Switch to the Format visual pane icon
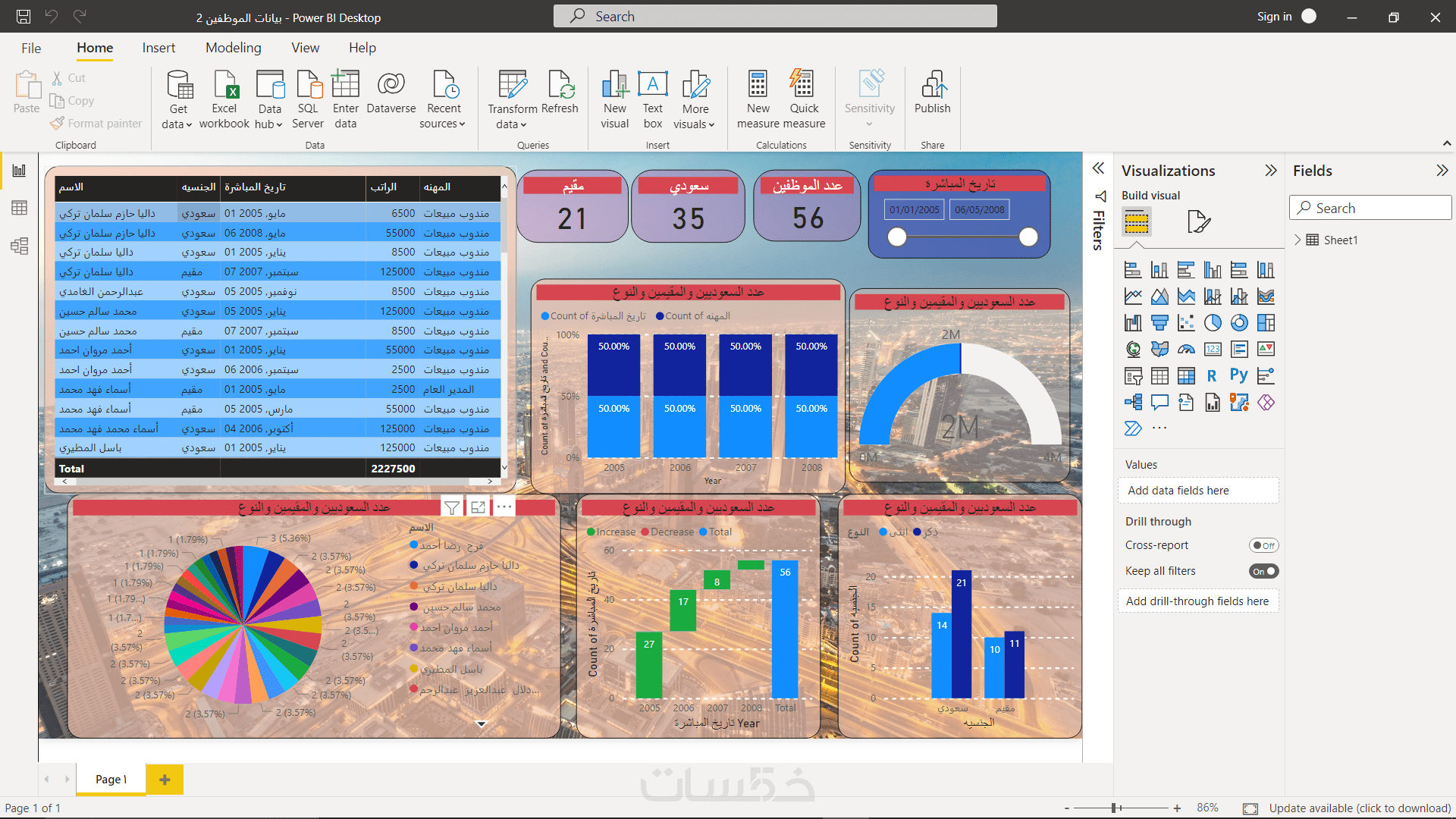Screen dimensions: 1456x819 (x=1198, y=221)
